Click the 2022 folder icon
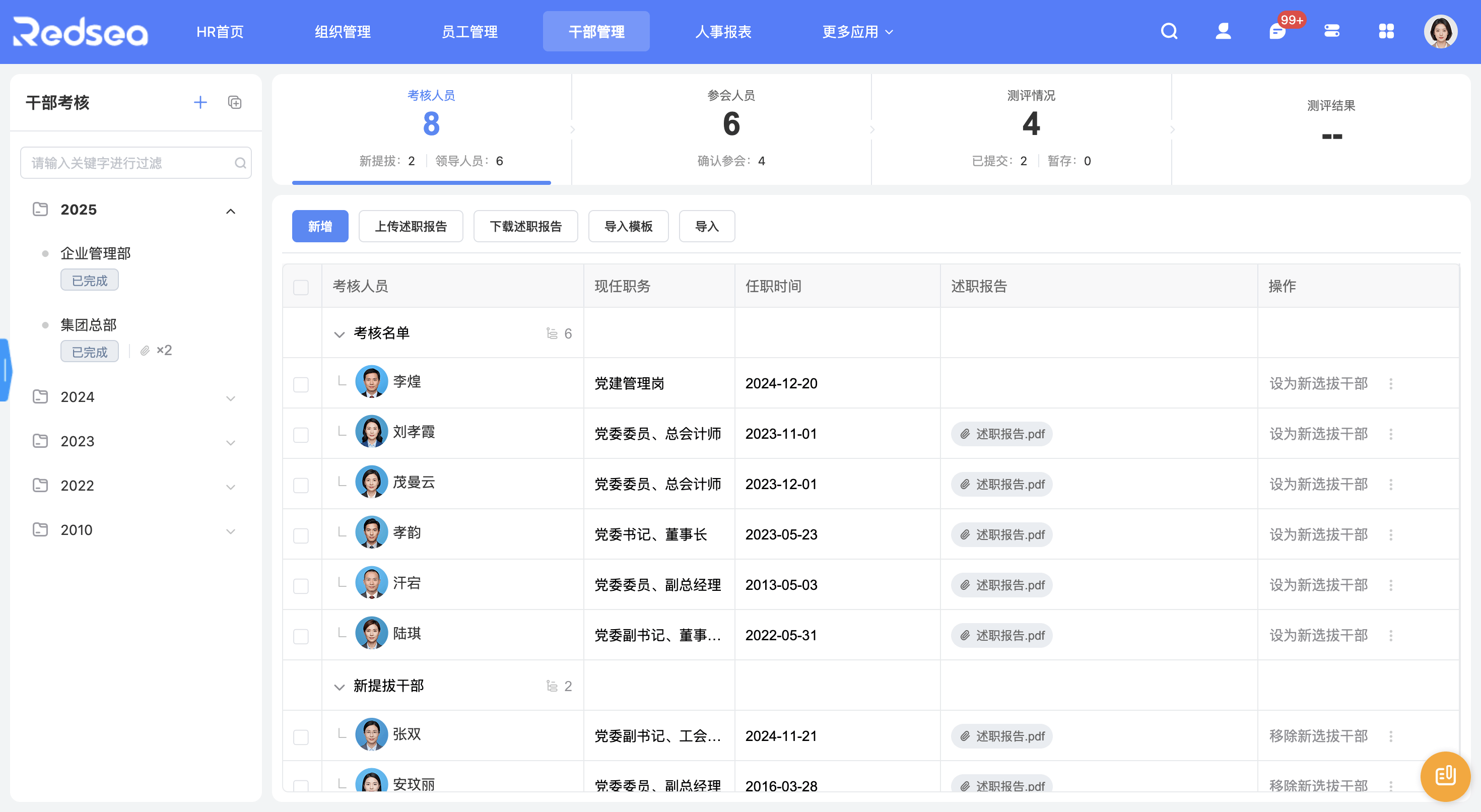Image resolution: width=1481 pixels, height=812 pixels. click(40, 486)
